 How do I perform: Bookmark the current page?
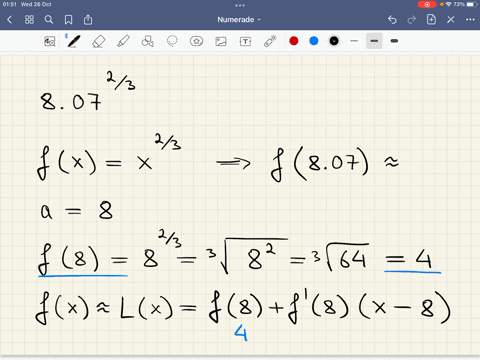68,20
